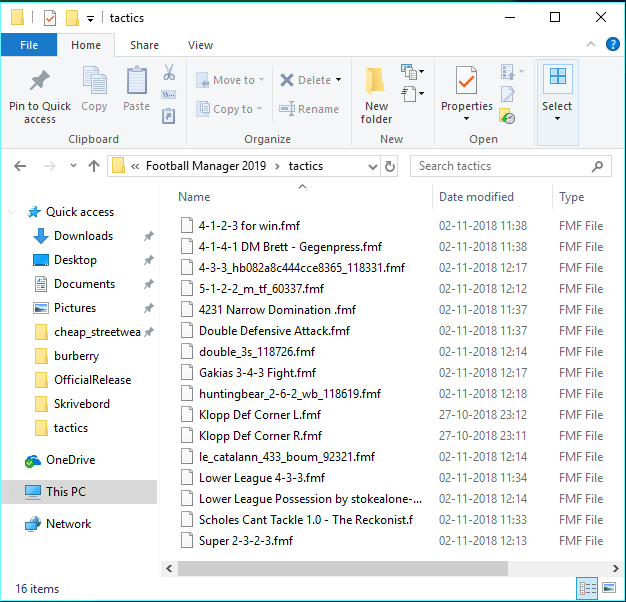Open the Delete dropdown arrow
Screen dimensions: 626x602
coord(339,80)
